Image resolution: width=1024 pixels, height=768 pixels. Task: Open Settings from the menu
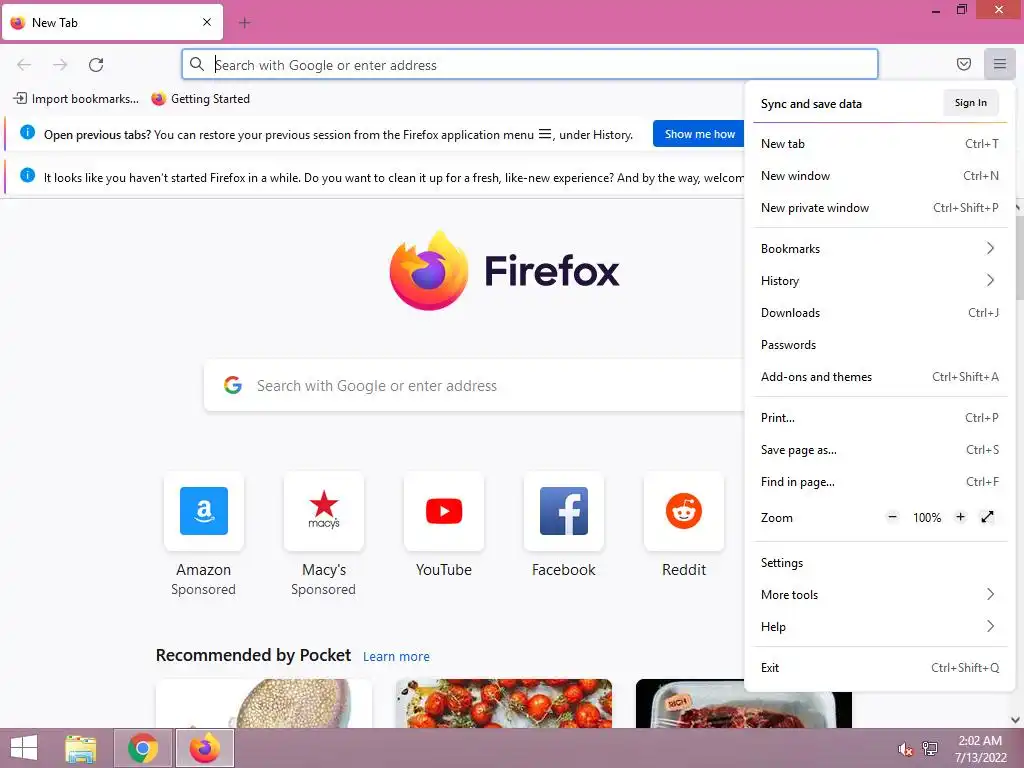(879, 562)
